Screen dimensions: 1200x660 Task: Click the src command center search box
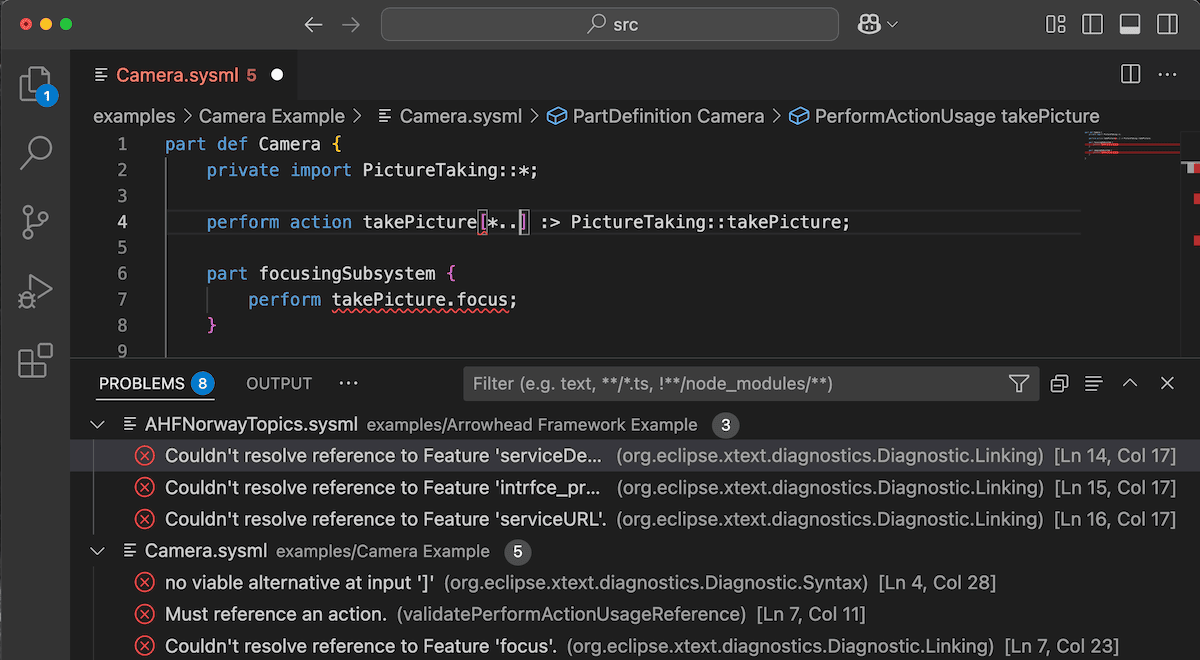[x=610, y=24]
